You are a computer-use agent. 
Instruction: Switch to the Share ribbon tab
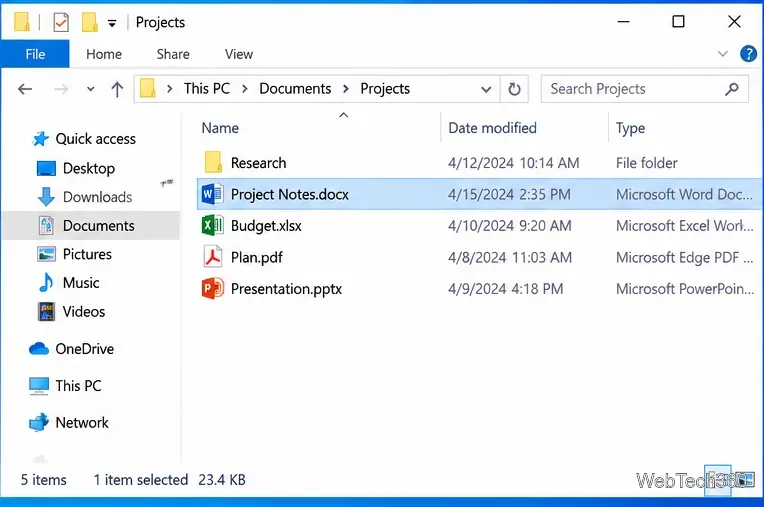click(173, 54)
